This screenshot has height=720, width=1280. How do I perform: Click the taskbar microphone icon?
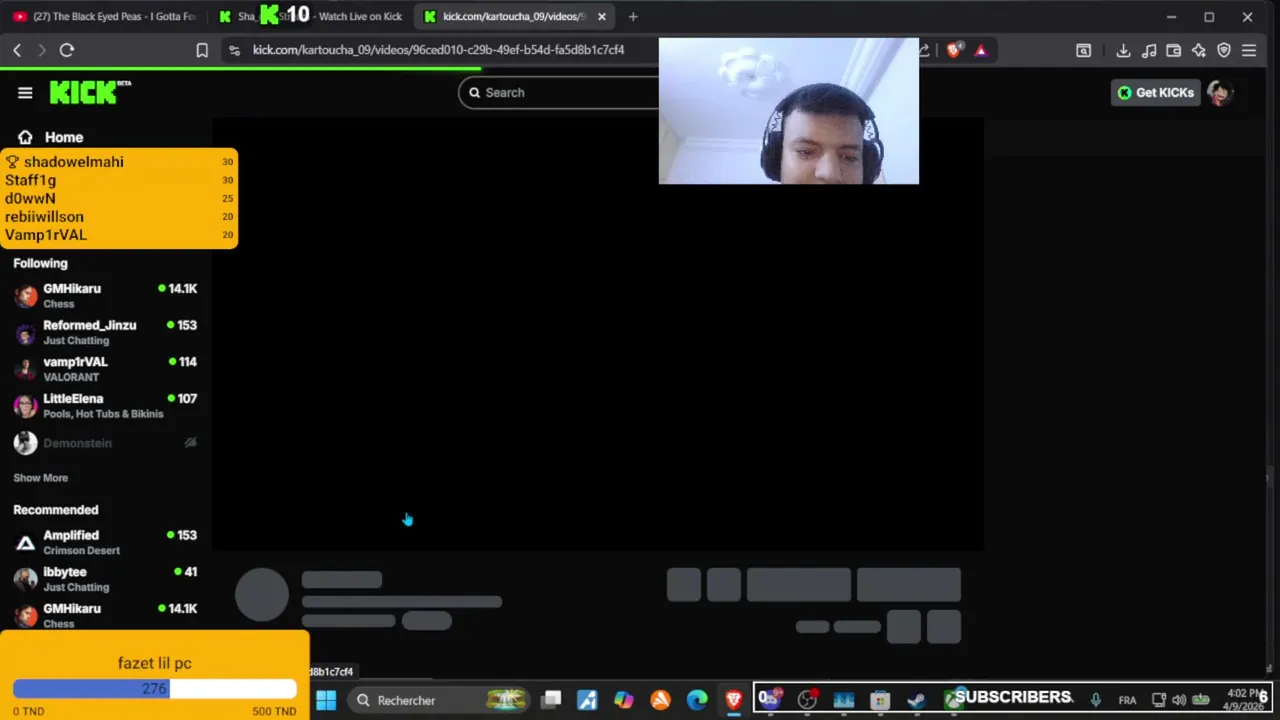pos(1096,700)
